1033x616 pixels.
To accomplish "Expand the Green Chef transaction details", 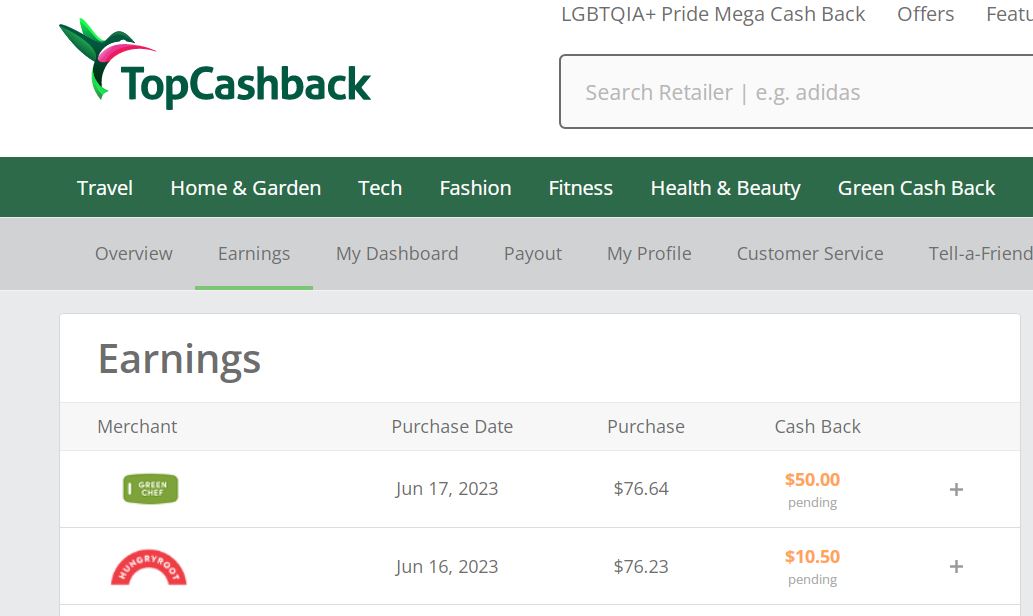I will click(956, 490).
